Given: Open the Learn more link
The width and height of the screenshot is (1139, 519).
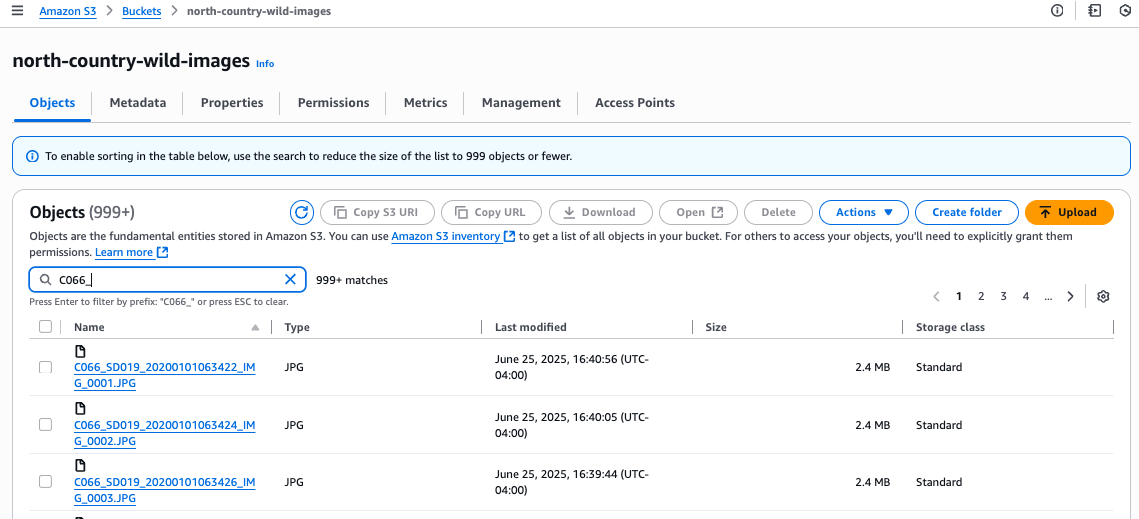Looking at the screenshot, I should coord(131,252).
